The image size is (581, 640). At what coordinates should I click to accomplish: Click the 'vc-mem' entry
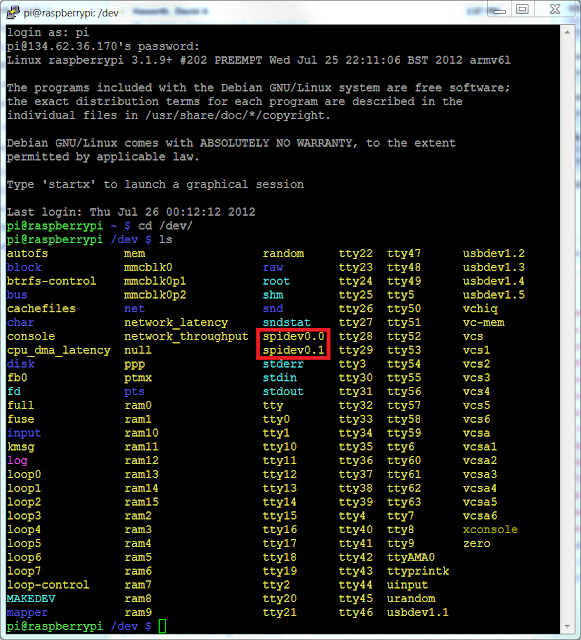pyautogui.click(x=484, y=322)
